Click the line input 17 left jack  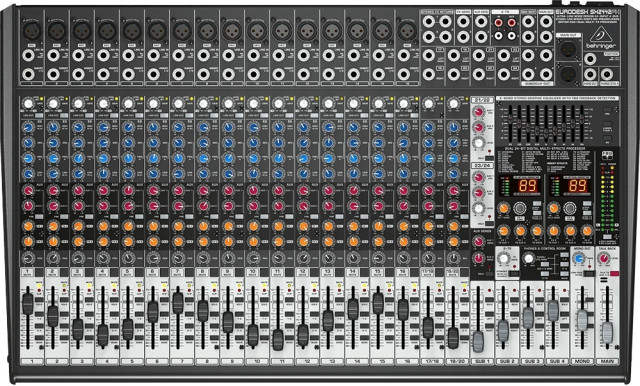pyautogui.click(x=429, y=55)
